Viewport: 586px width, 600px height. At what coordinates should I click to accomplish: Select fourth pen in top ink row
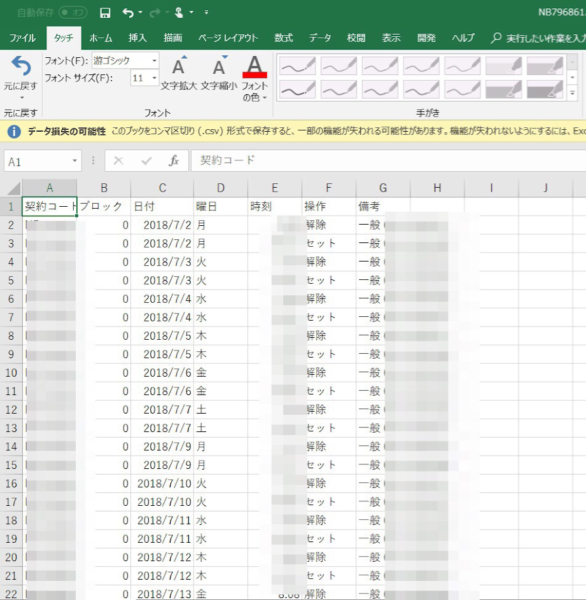pos(421,66)
